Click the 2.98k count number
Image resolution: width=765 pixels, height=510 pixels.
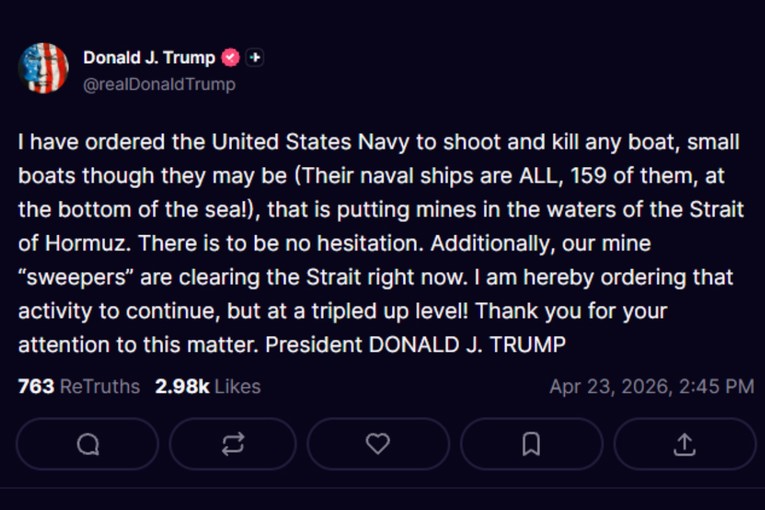coord(182,386)
